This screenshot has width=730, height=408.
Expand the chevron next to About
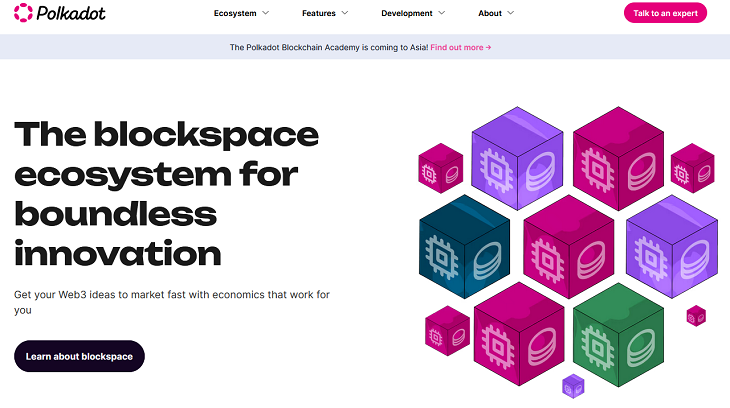tap(511, 13)
